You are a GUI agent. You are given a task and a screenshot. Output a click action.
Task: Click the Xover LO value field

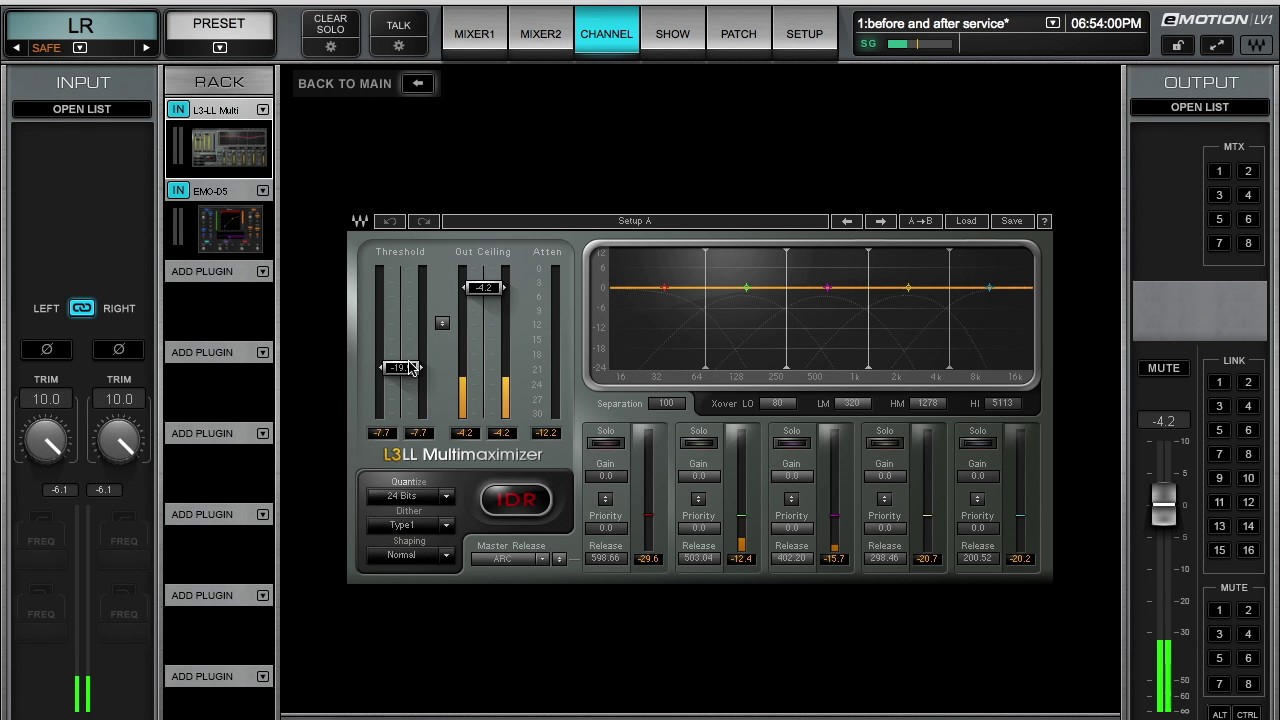point(778,403)
